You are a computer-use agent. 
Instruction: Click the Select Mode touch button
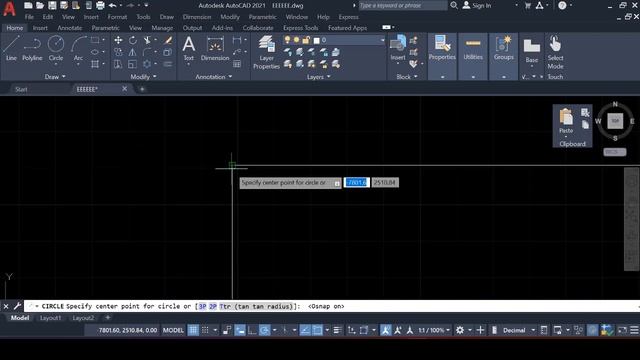point(555,52)
